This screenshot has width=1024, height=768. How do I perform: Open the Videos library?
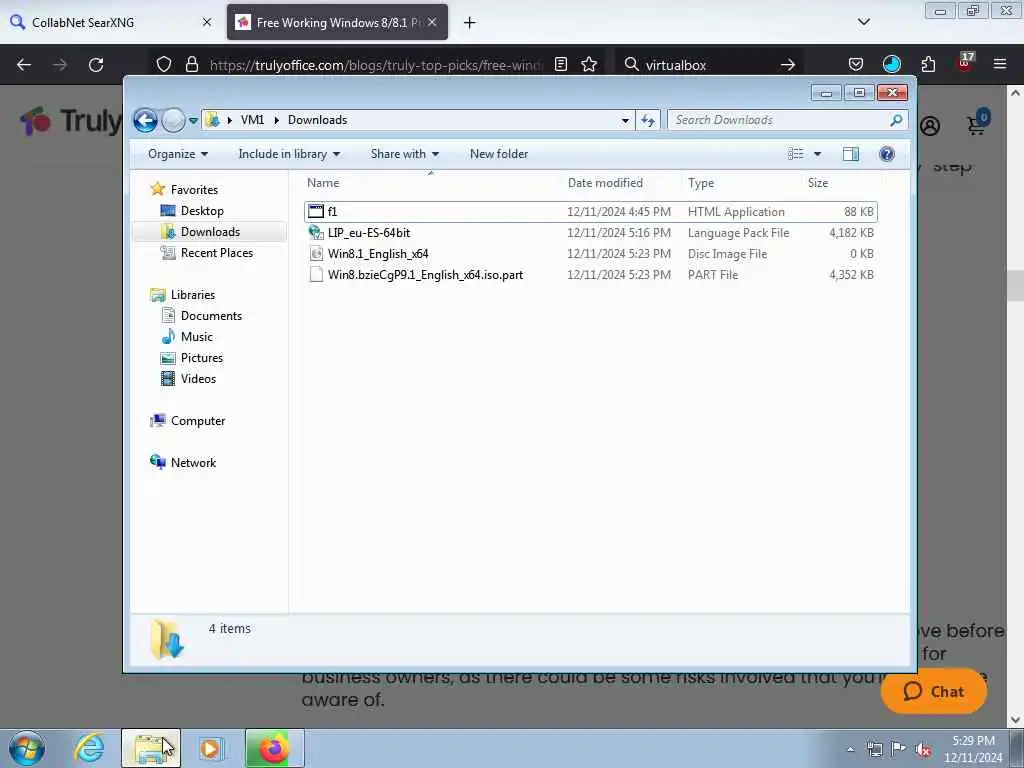pyautogui.click(x=198, y=379)
